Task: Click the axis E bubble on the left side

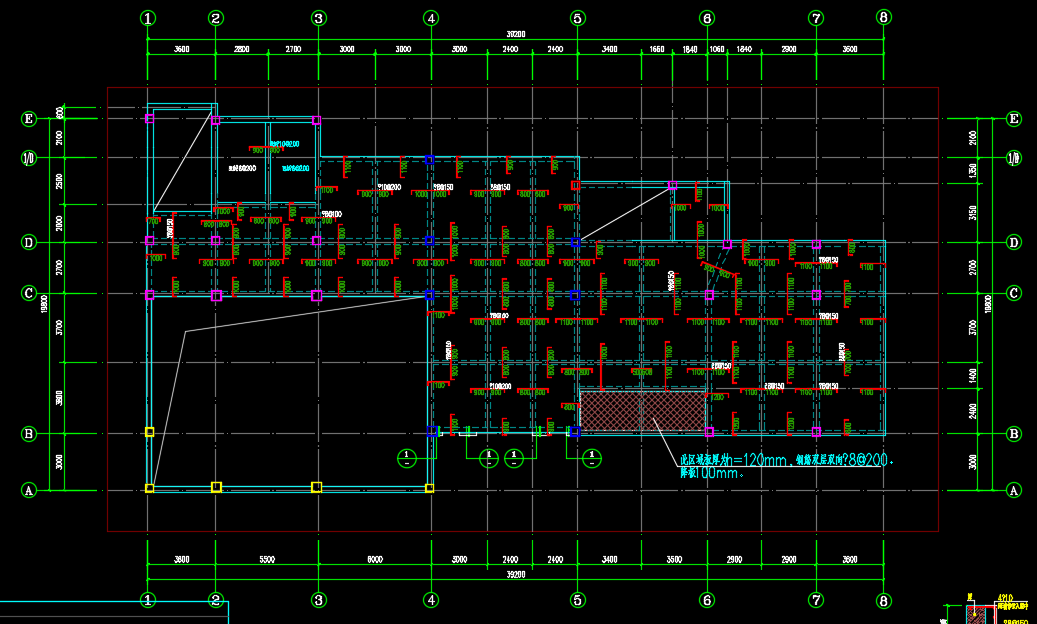Action: [x=29, y=119]
